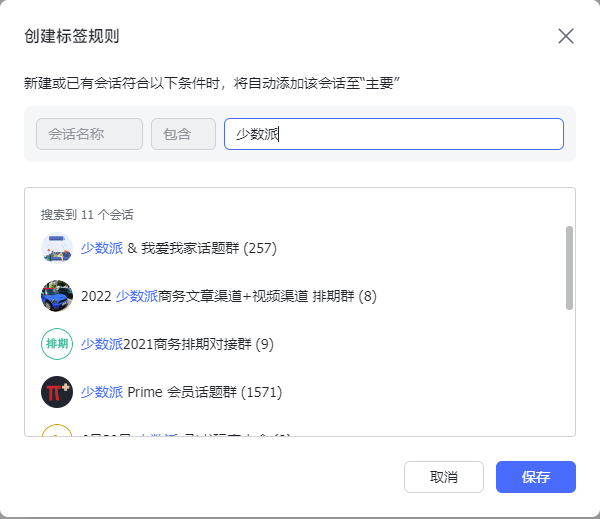Click the partially visible fifth conversation avatar
This screenshot has height=519, width=600.
point(57,432)
